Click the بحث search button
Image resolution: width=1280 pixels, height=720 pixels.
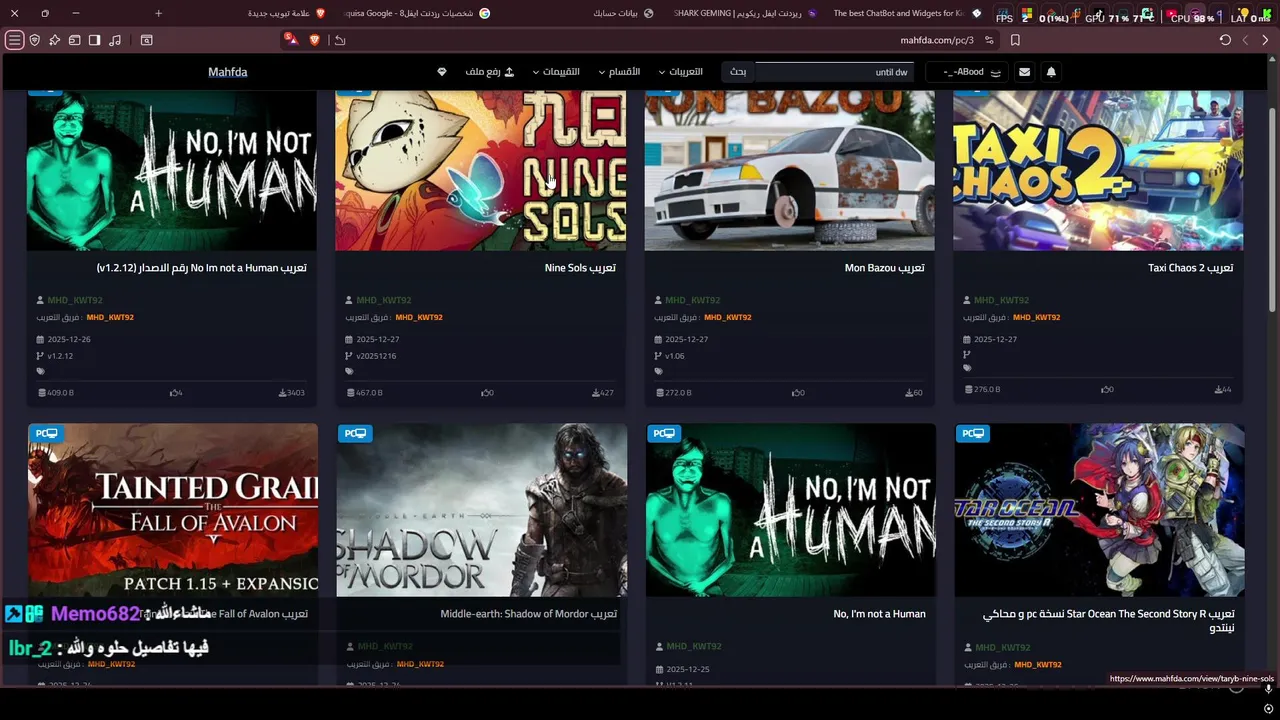tap(738, 72)
